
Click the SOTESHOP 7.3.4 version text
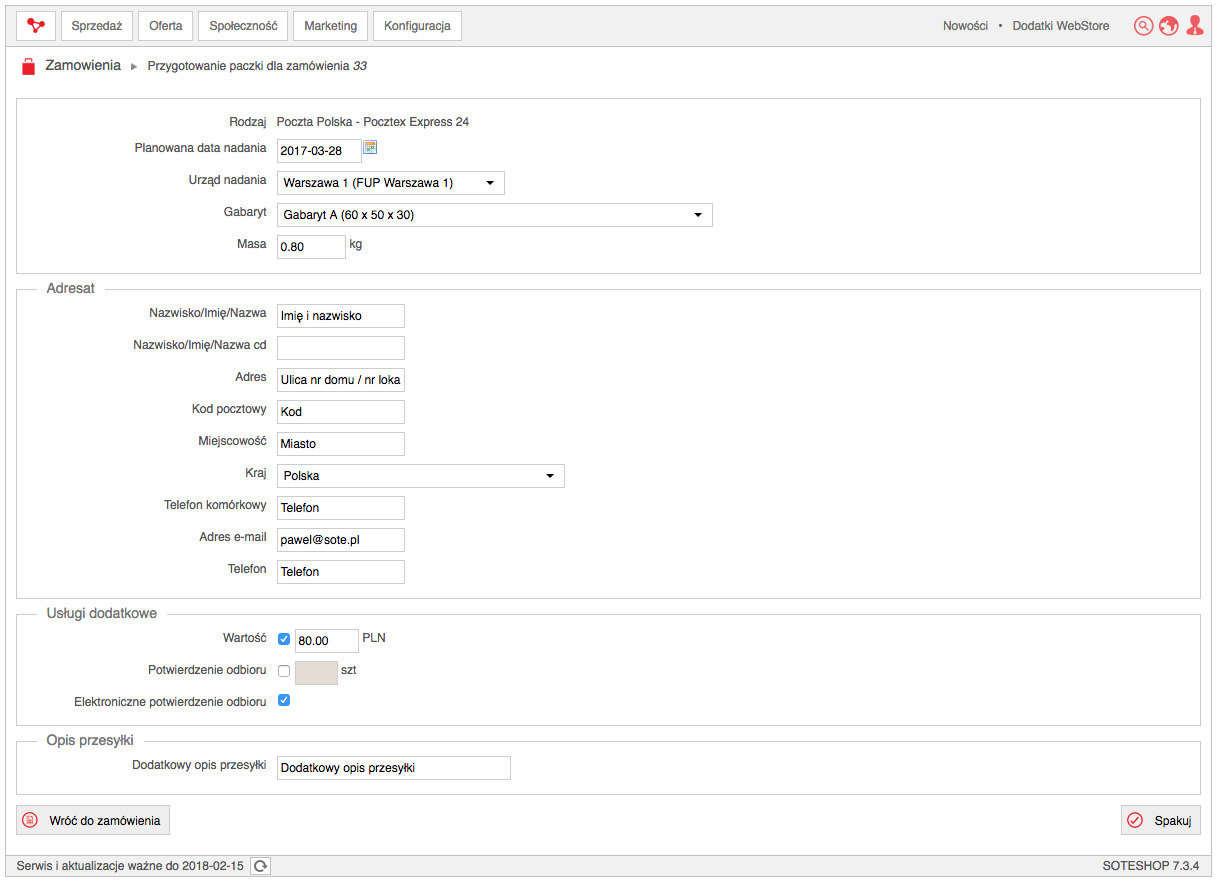(x=1150, y=866)
